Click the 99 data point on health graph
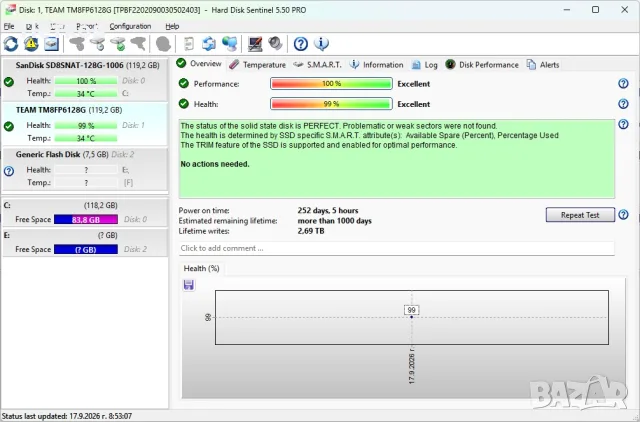Viewport: 640px width, 422px height. point(411,317)
